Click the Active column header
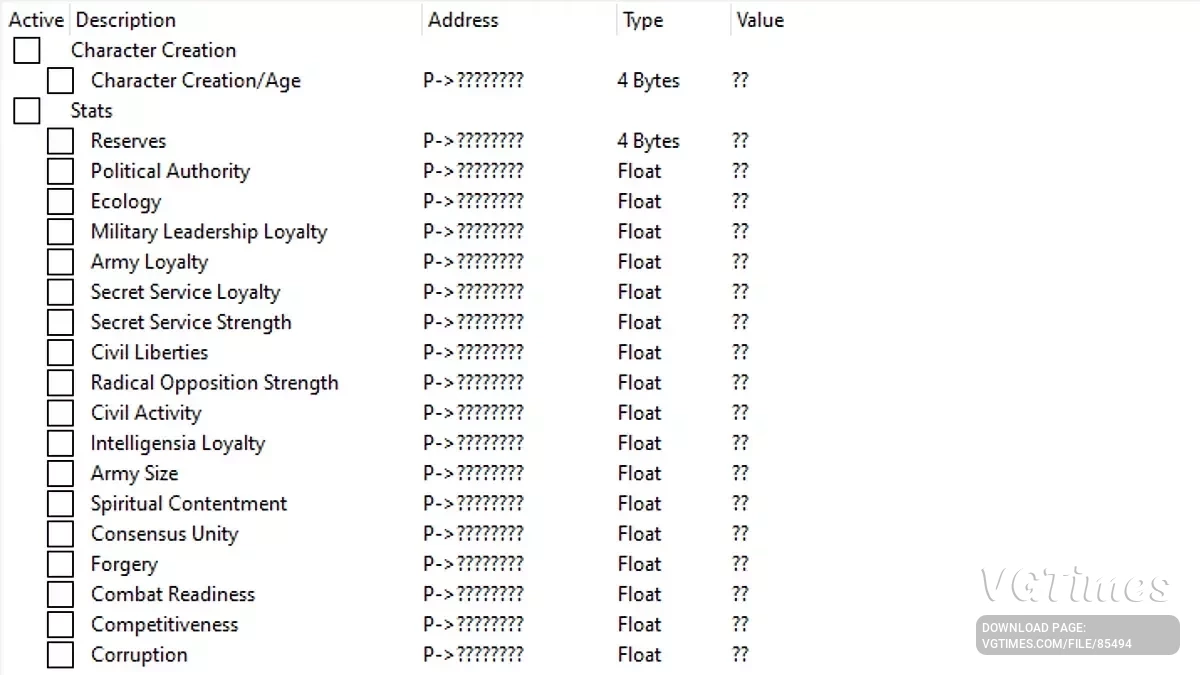The image size is (1200, 675). [36, 20]
